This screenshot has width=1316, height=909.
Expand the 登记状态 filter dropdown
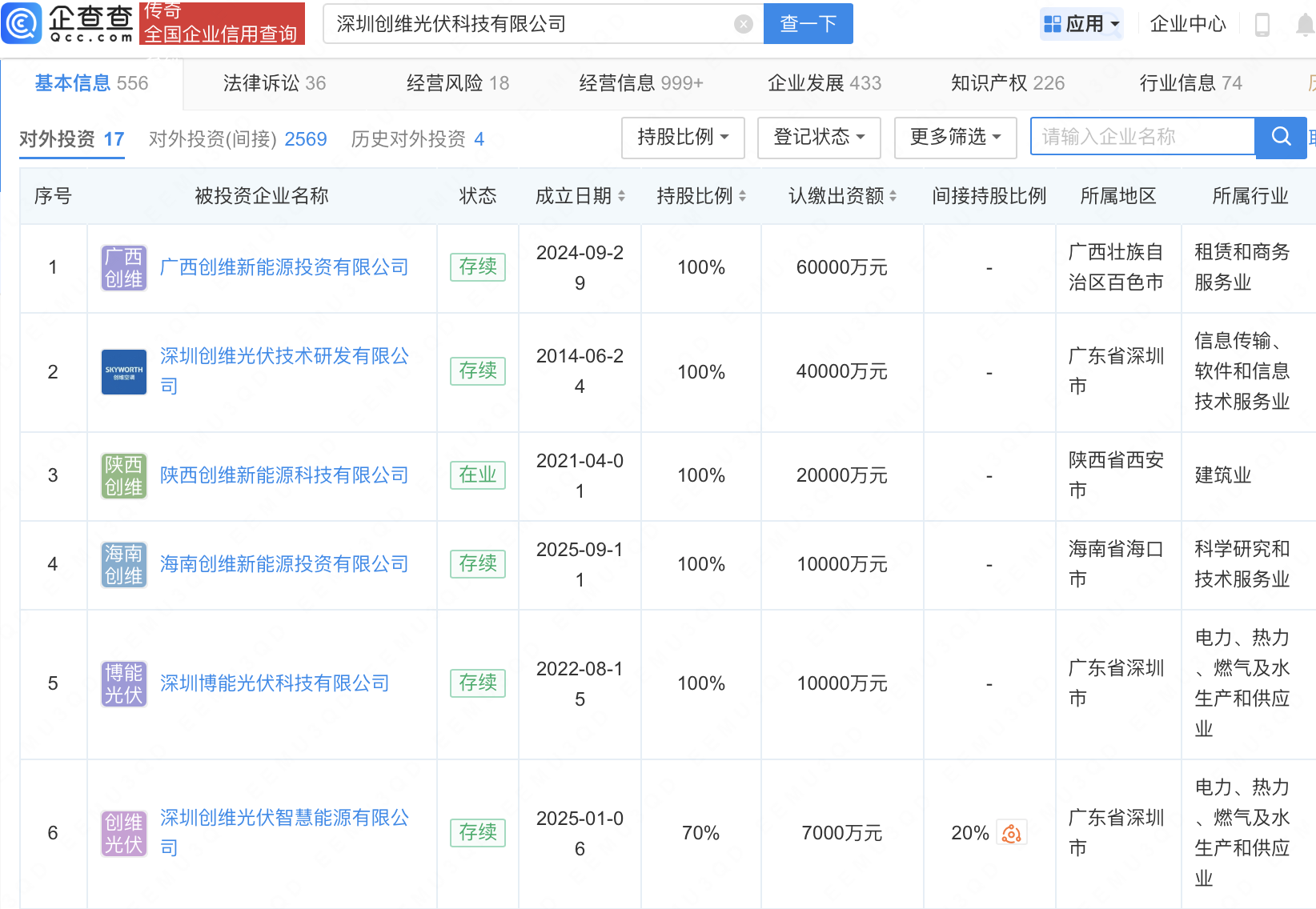pos(819,137)
